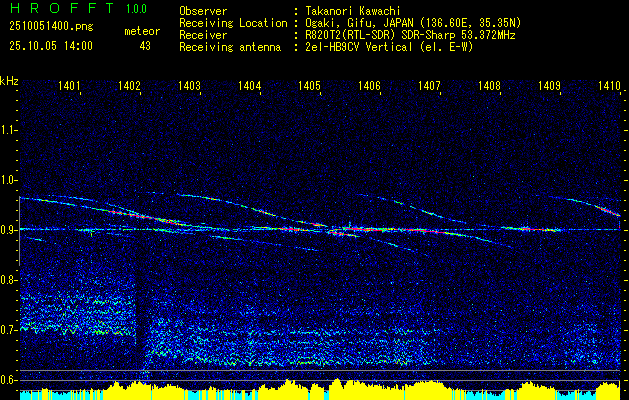Select the filename 2510051400.png
This screenshot has width=629, height=400.
pos(51,26)
